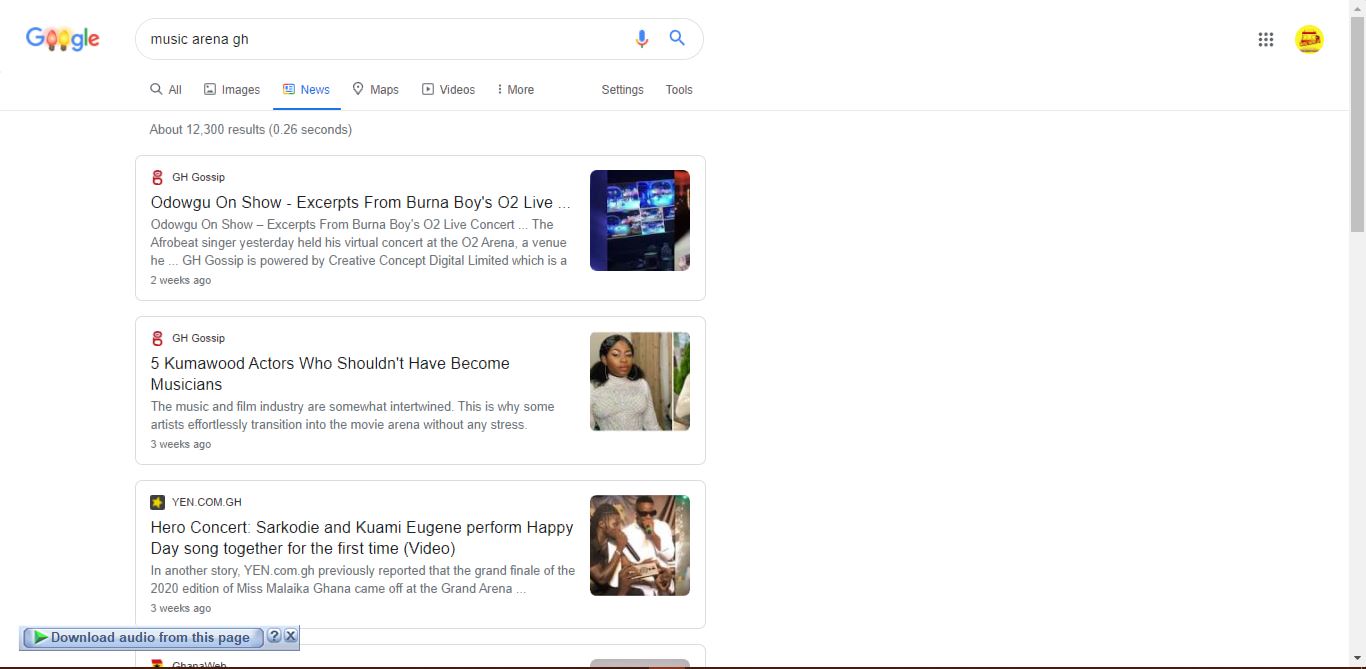Screen dimensions: 1366x669
Task: Click GH Gossip source name on Kumawood result
Action: click(198, 338)
